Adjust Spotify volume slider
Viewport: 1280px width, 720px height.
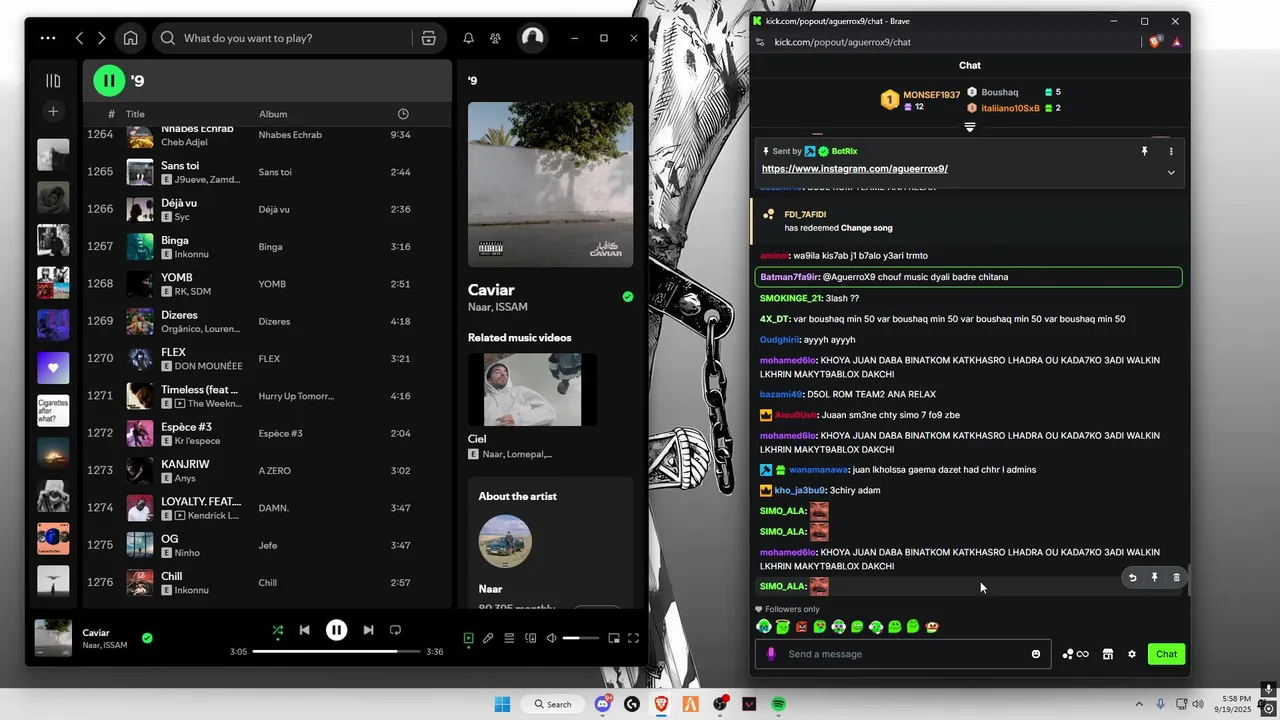click(579, 638)
